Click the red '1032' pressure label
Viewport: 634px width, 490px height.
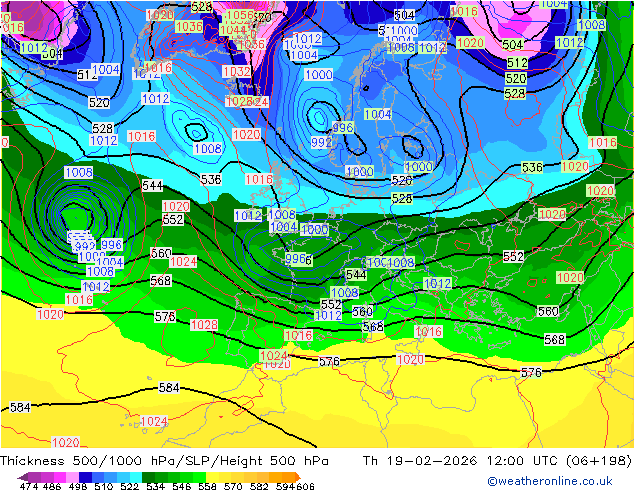tap(237, 72)
